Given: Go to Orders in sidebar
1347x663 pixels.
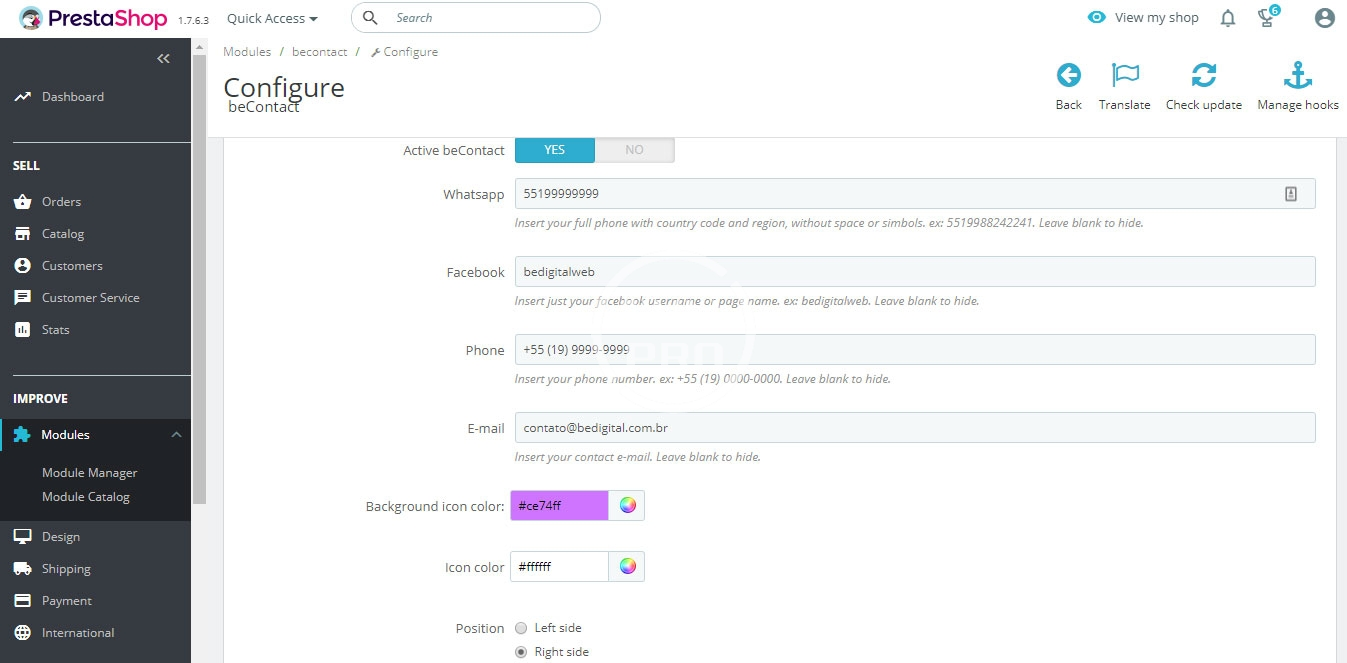Looking at the screenshot, I should [x=61, y=202].
